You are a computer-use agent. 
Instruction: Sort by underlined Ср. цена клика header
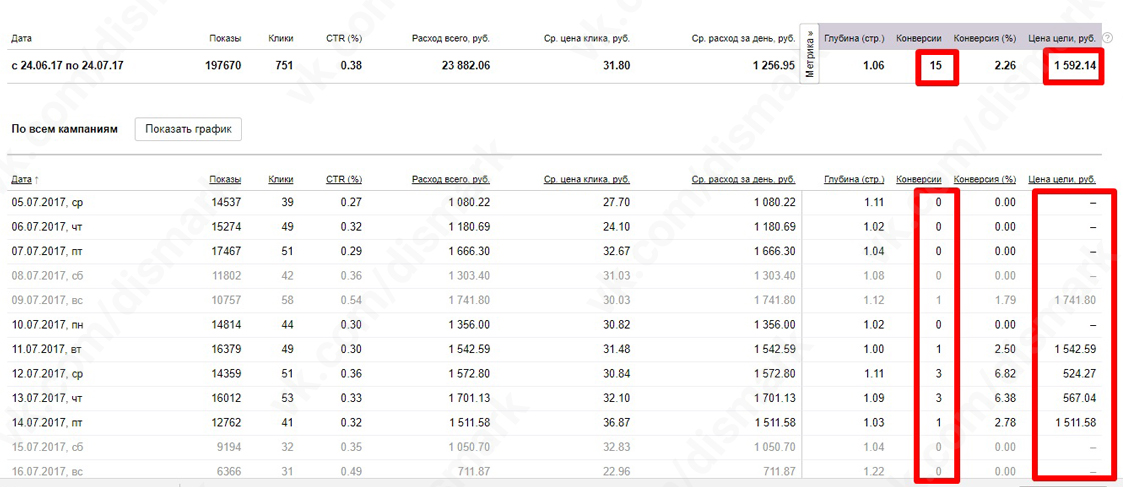click(587, 180)
